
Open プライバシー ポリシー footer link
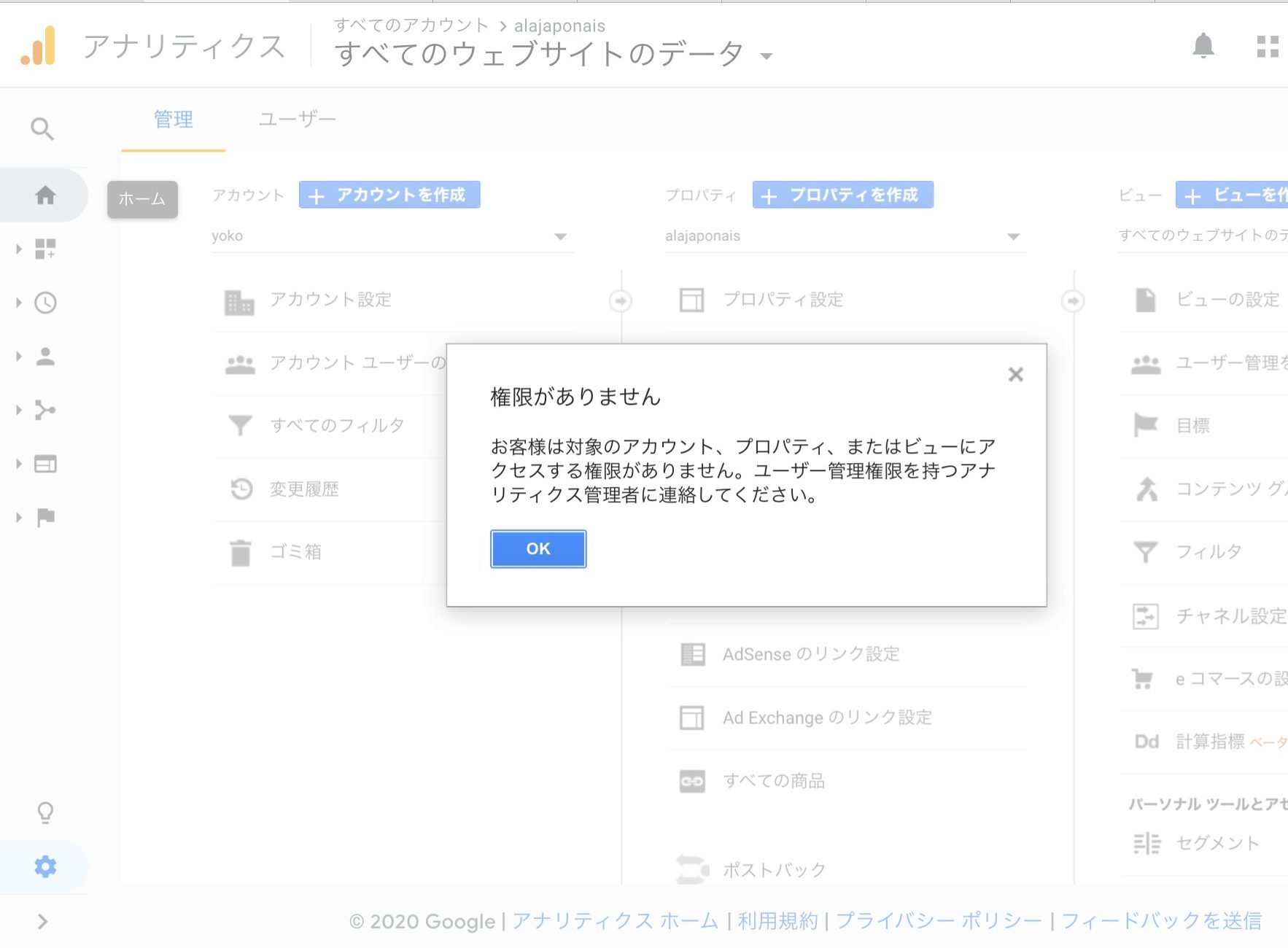tap(939, 921)
